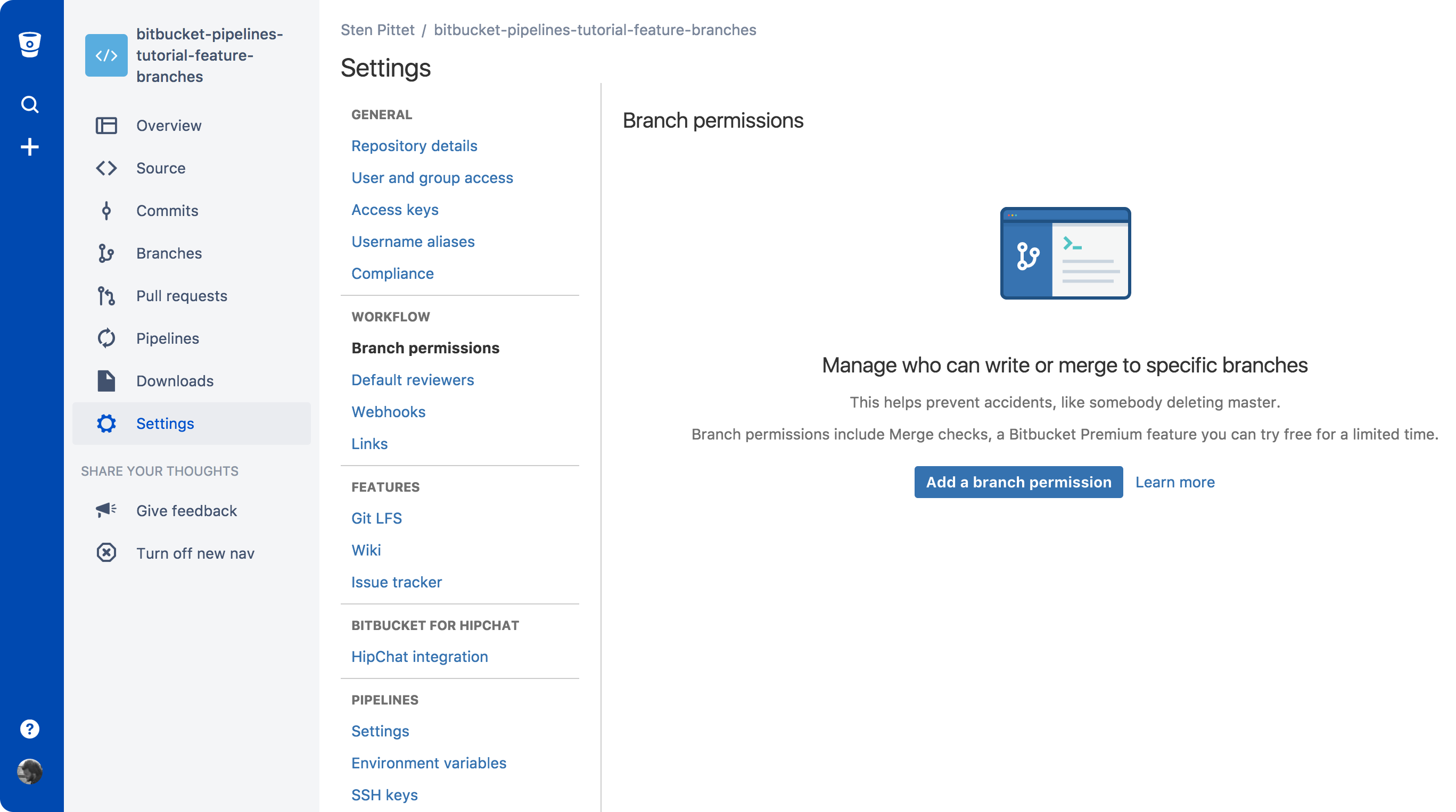Open Webhooks settings
The width and height of the screenshot is (1456, 812).
[388, 411]
